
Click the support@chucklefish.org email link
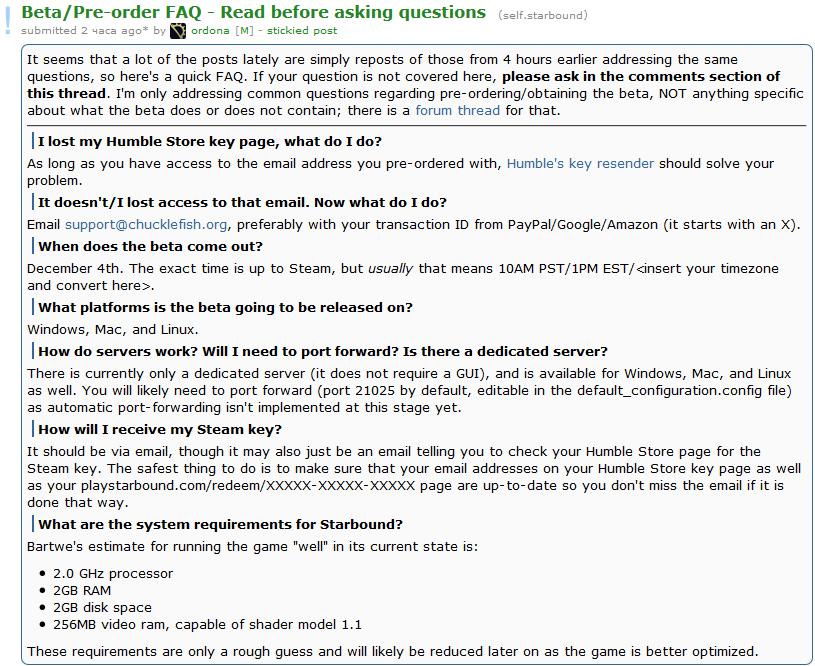144,224
